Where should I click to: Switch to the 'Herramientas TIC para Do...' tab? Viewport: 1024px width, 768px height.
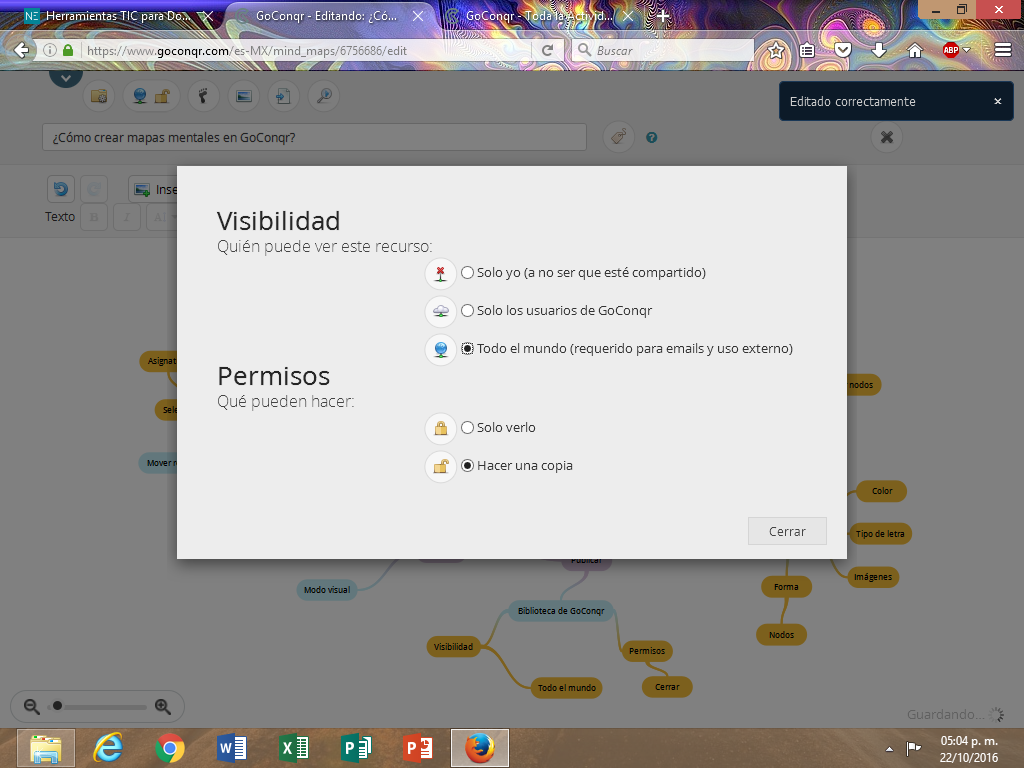(x=117, y=16)
